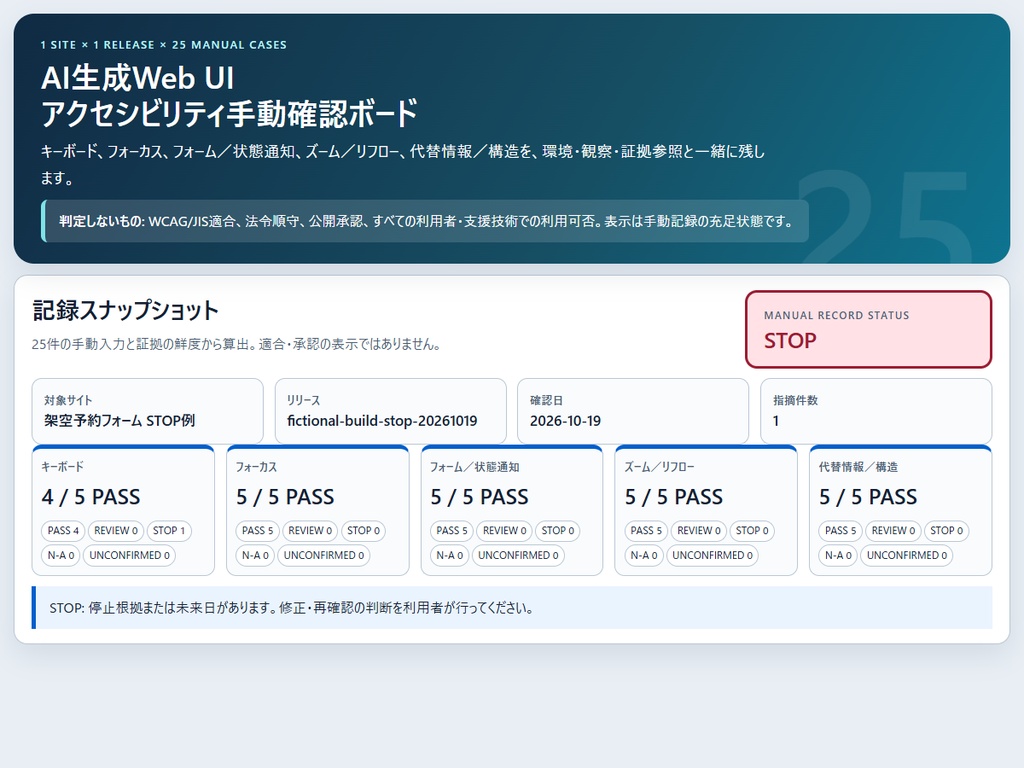Click the フォーム／状態通知 5 / 5 PASS score
This screenshot has height=768, width=1024.
pos(479,497)
